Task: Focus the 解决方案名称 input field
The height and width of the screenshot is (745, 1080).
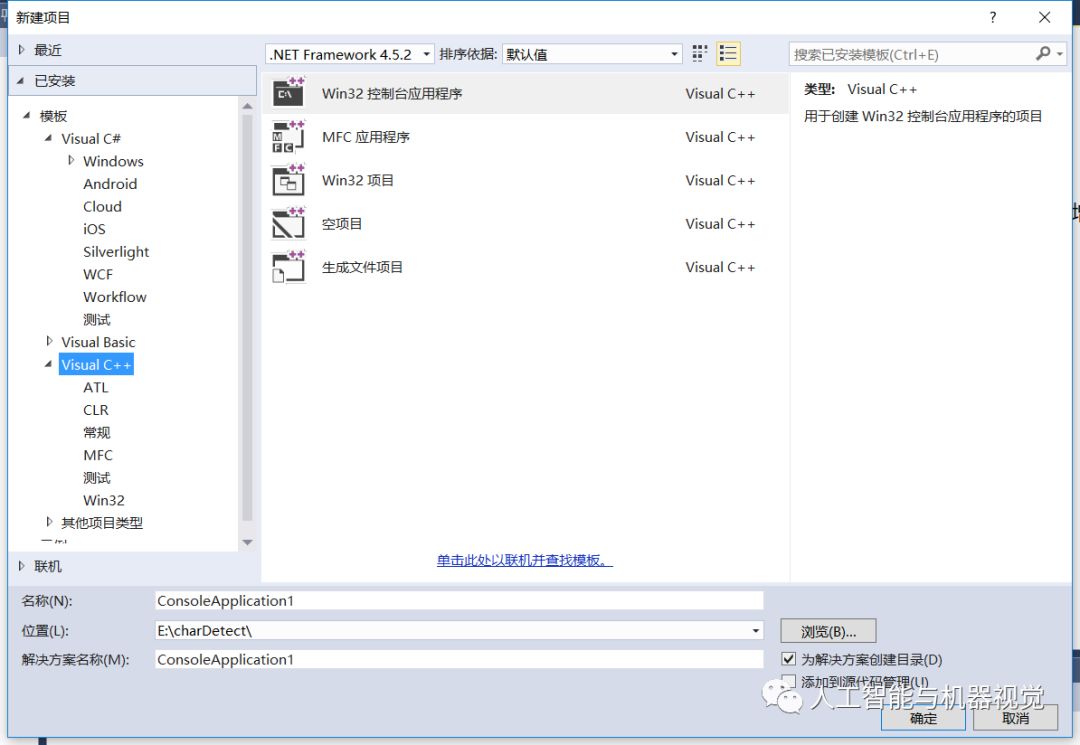Action: (459, 659)
